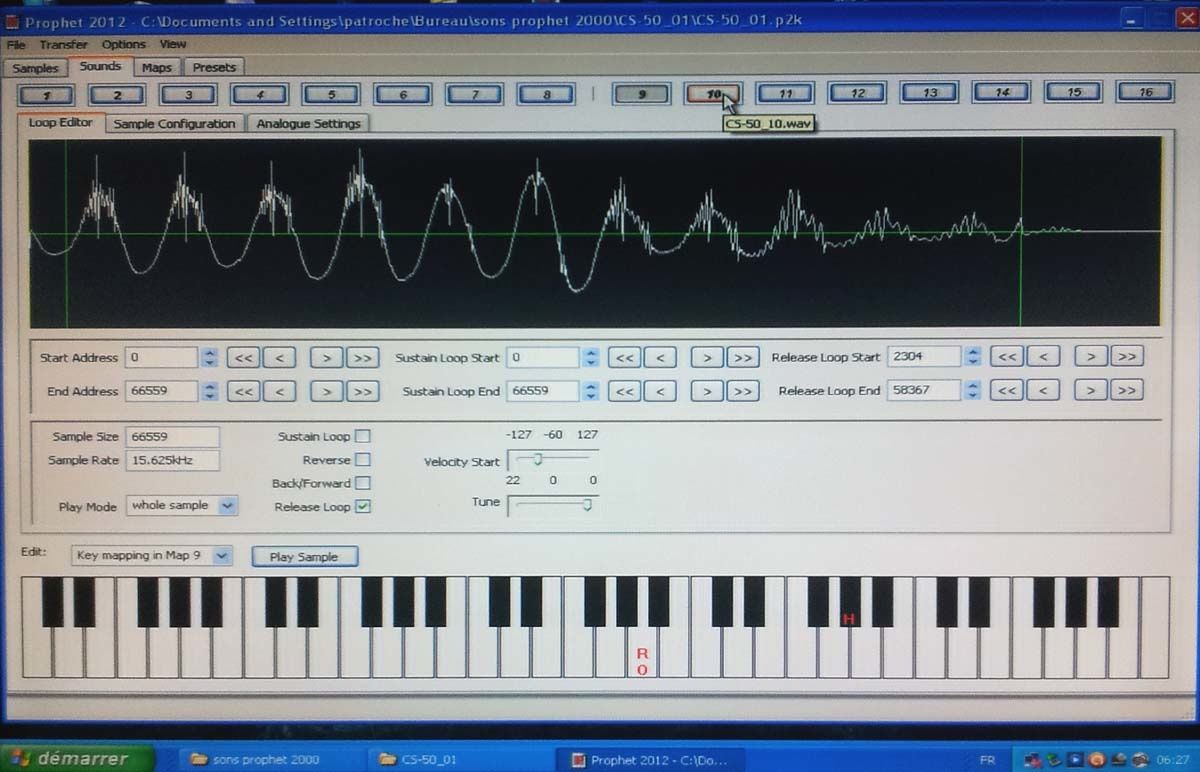
Task: Switch to the Presets tab
Action: [x=214, y=68]
